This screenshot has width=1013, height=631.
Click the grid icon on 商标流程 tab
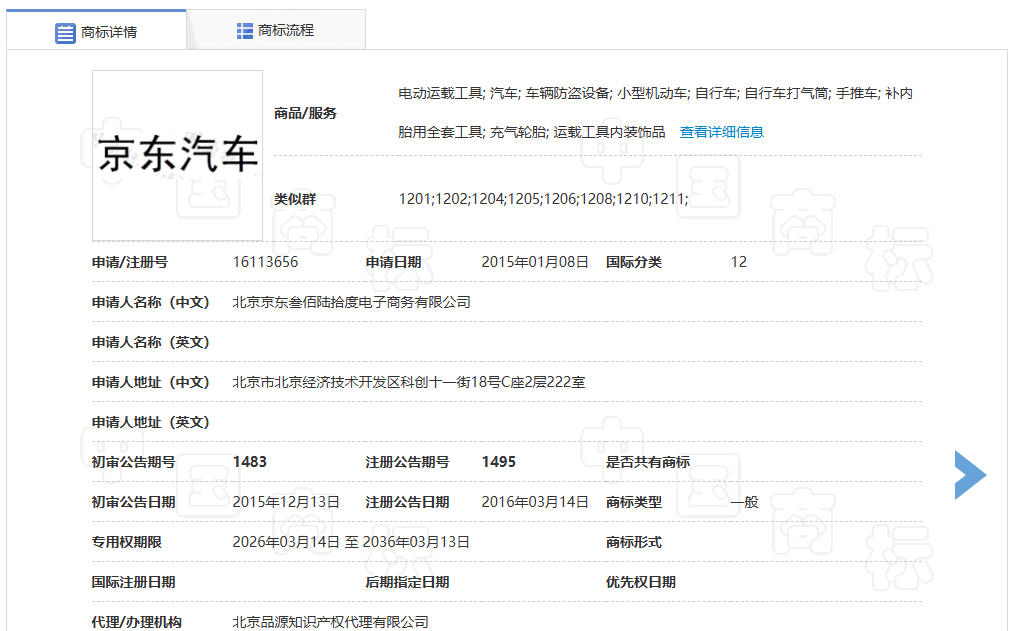click(245, 31)
